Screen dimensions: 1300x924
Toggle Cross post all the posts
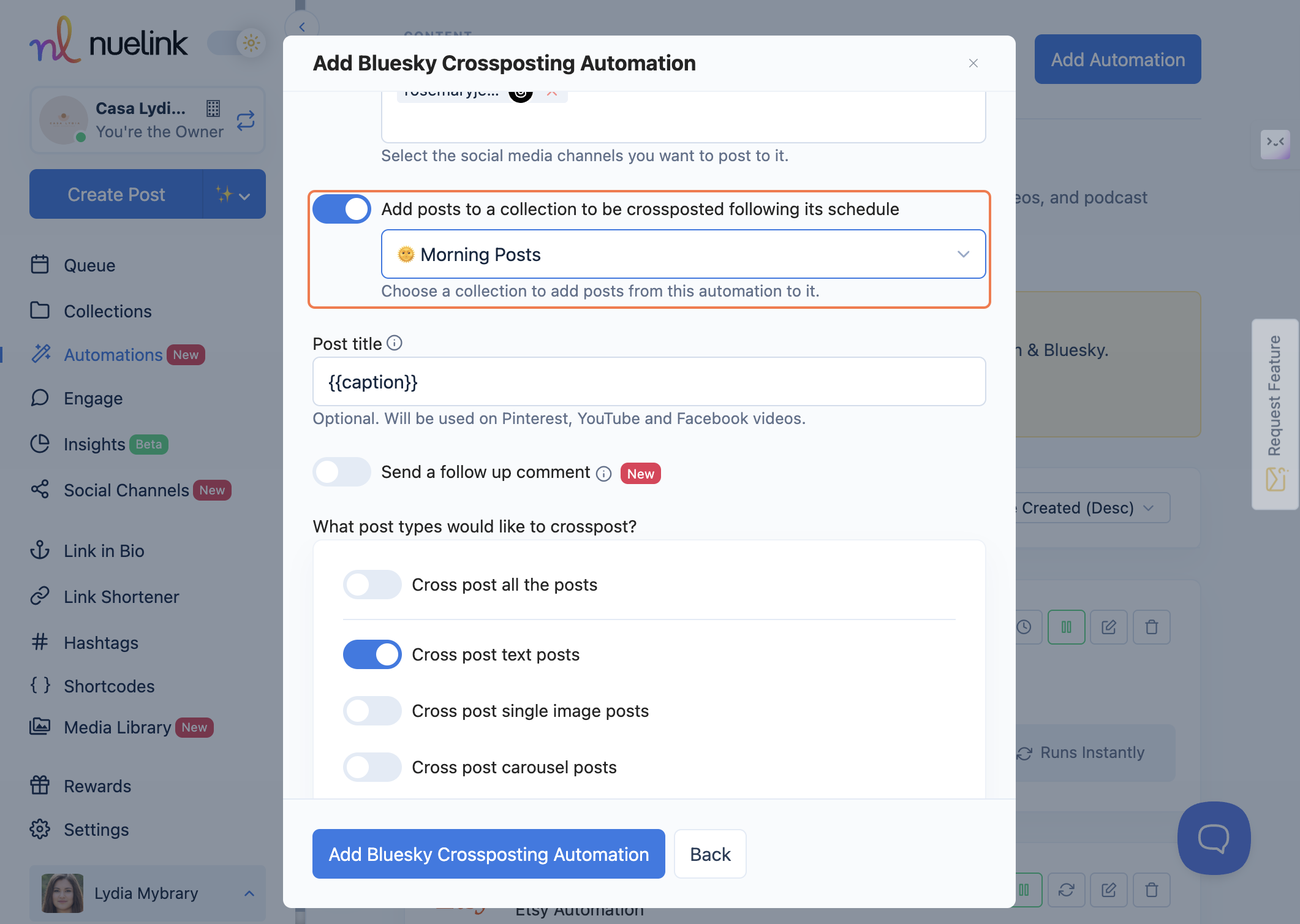click(372, 585)
